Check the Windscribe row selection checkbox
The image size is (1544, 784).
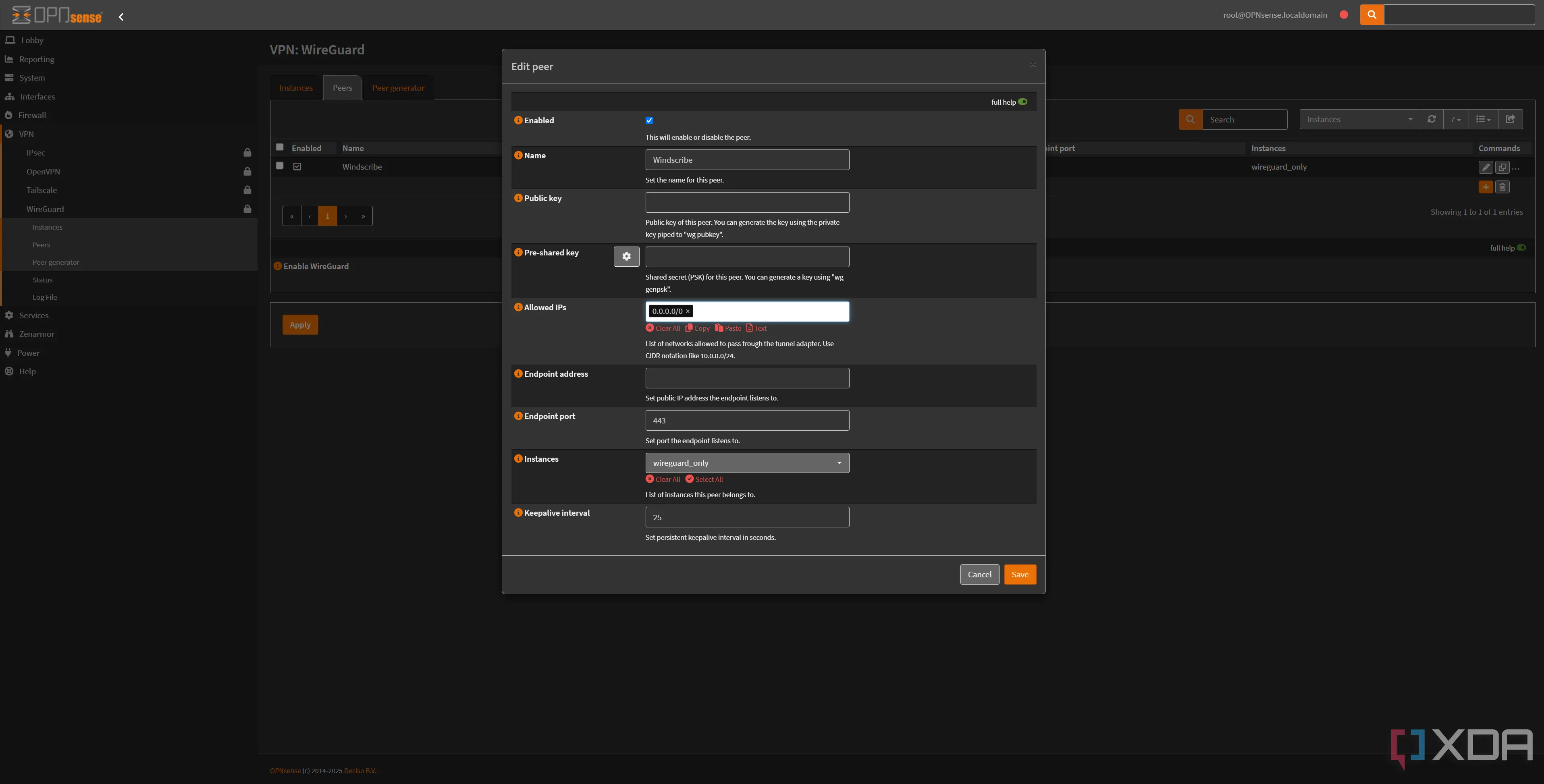[279, 165]
